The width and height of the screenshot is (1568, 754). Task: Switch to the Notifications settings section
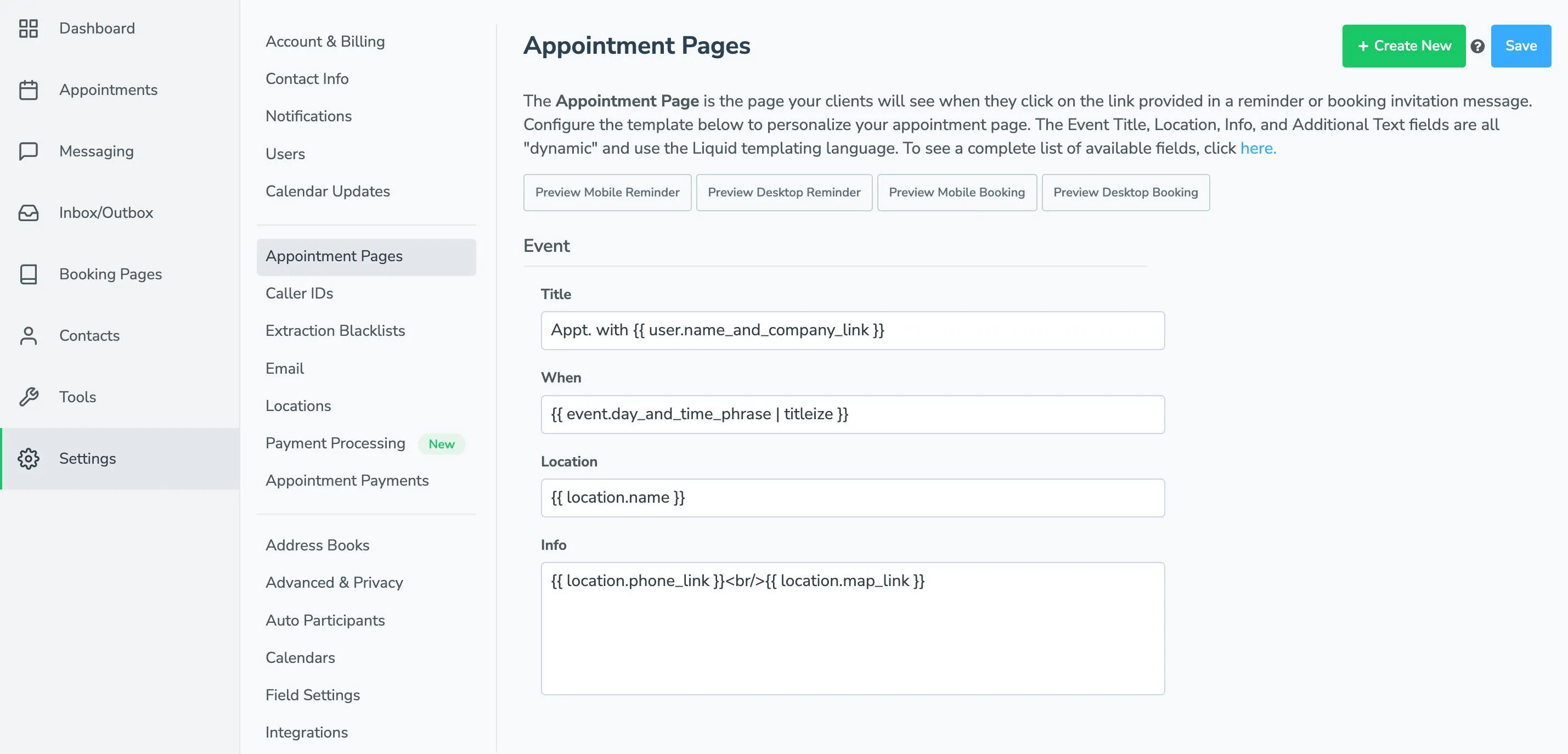[309, 116]
